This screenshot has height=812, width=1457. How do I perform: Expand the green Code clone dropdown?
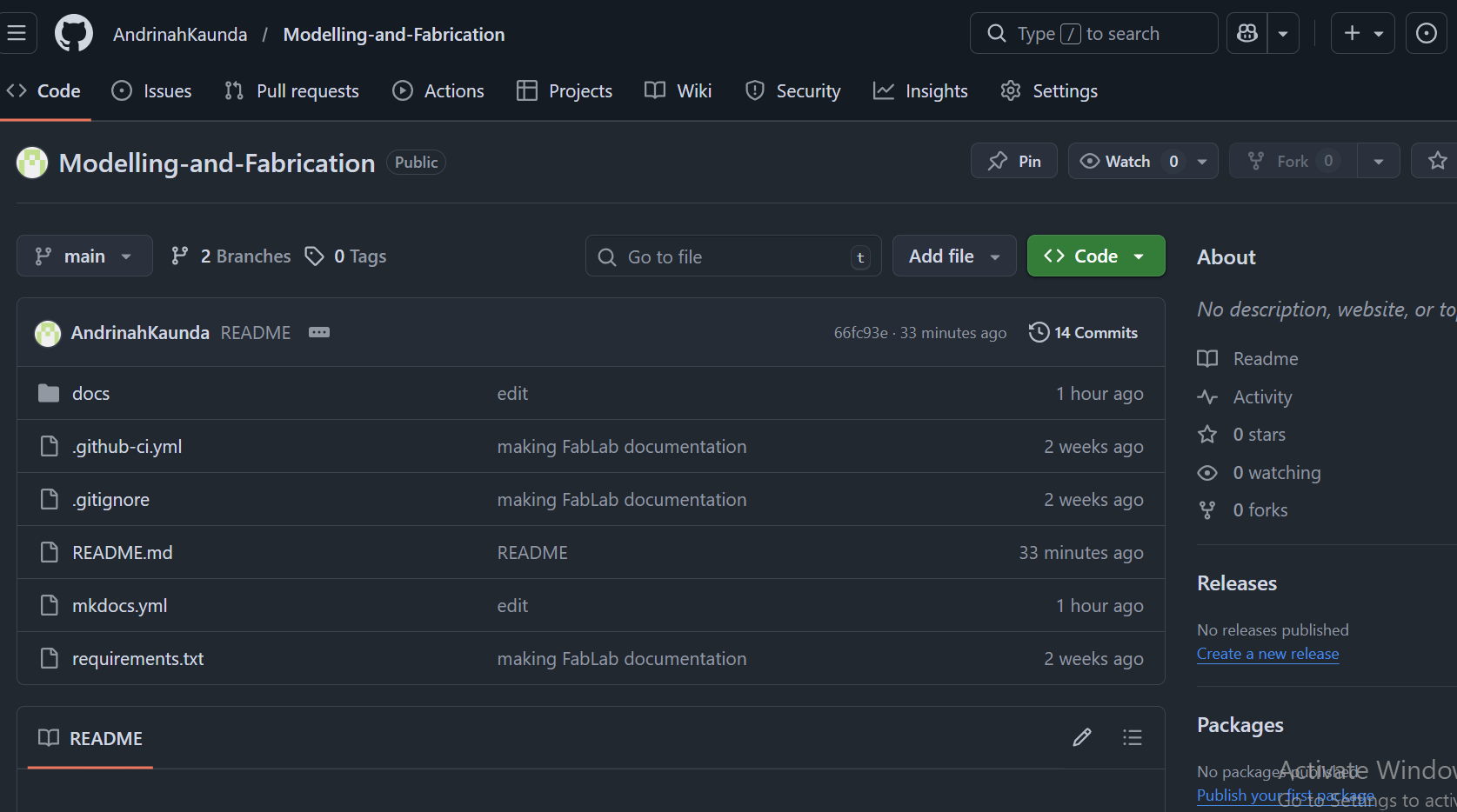(1096, 256)
